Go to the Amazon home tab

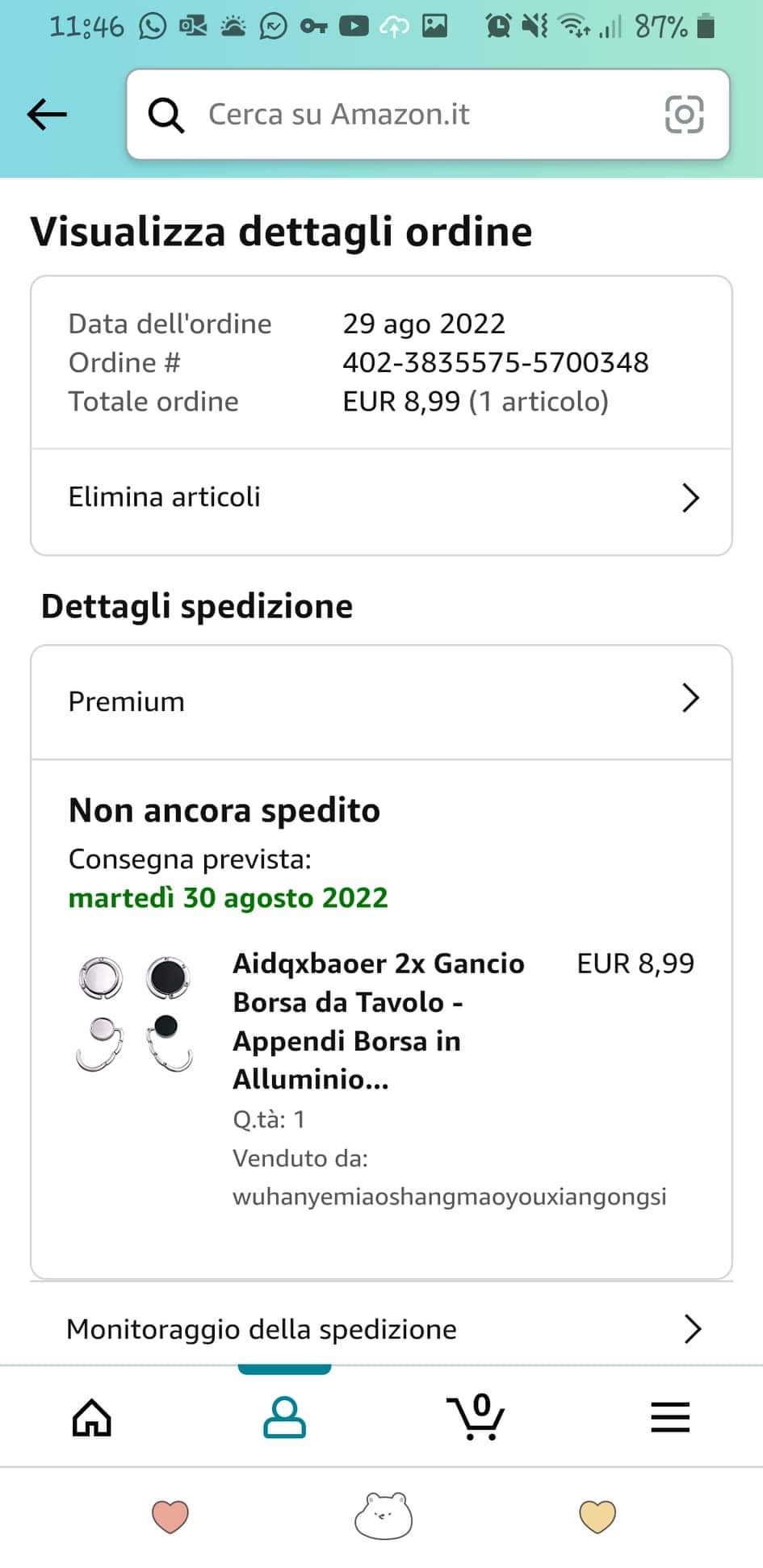(x=92, y=1417)
